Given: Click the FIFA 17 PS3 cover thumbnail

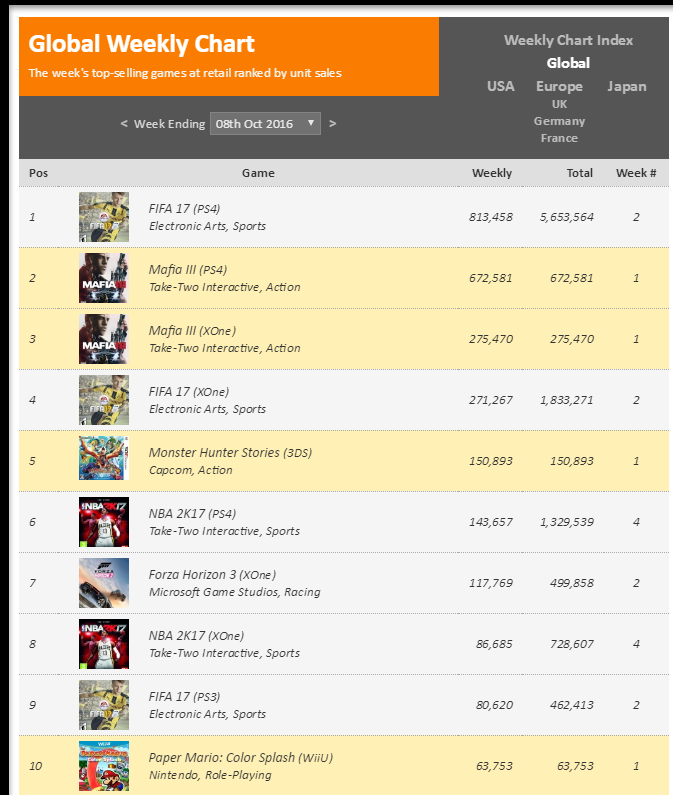Looking at the screenshot, I should click(x=104, y=705).
